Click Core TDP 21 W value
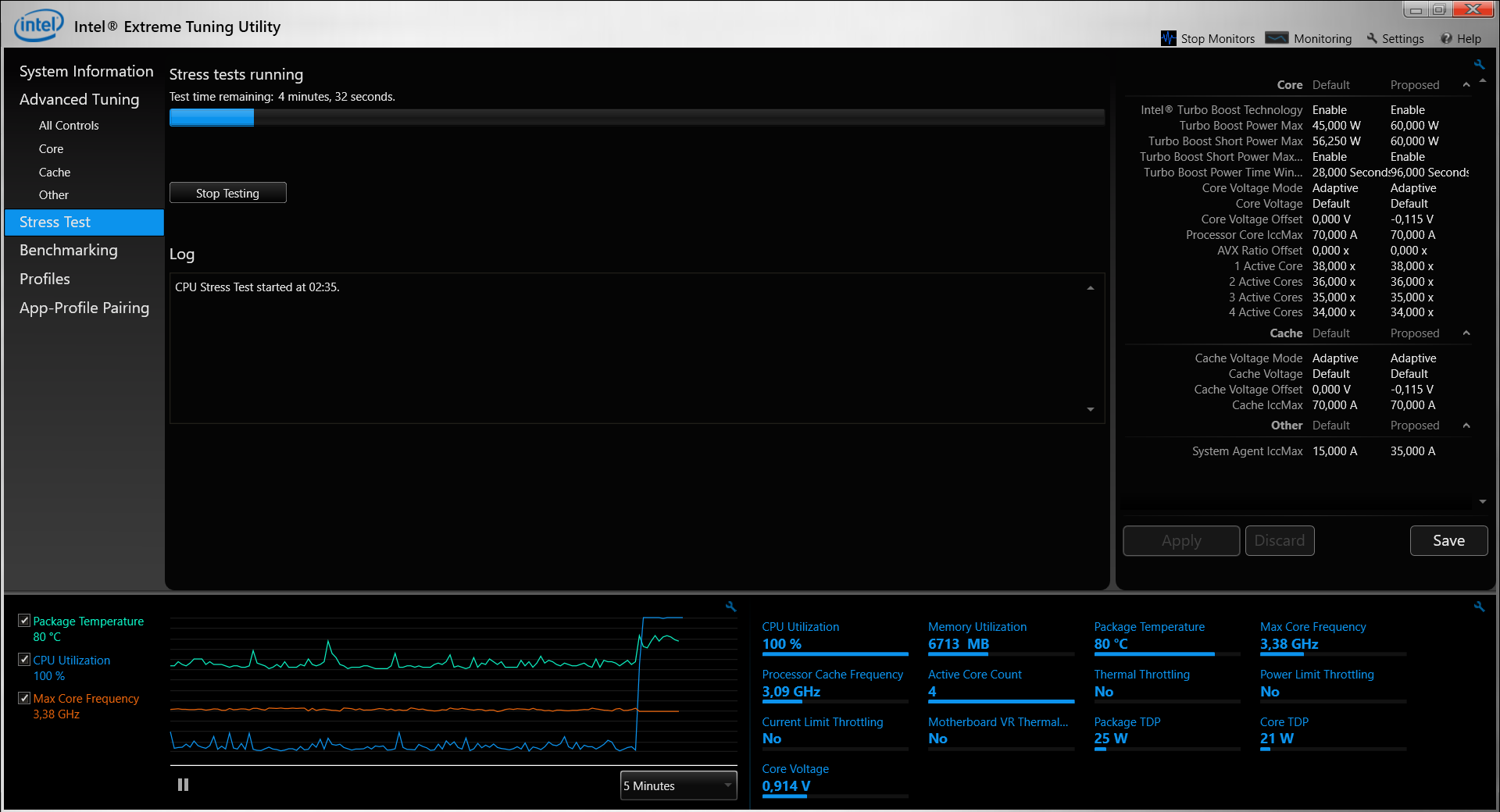 coord(1277,739)
